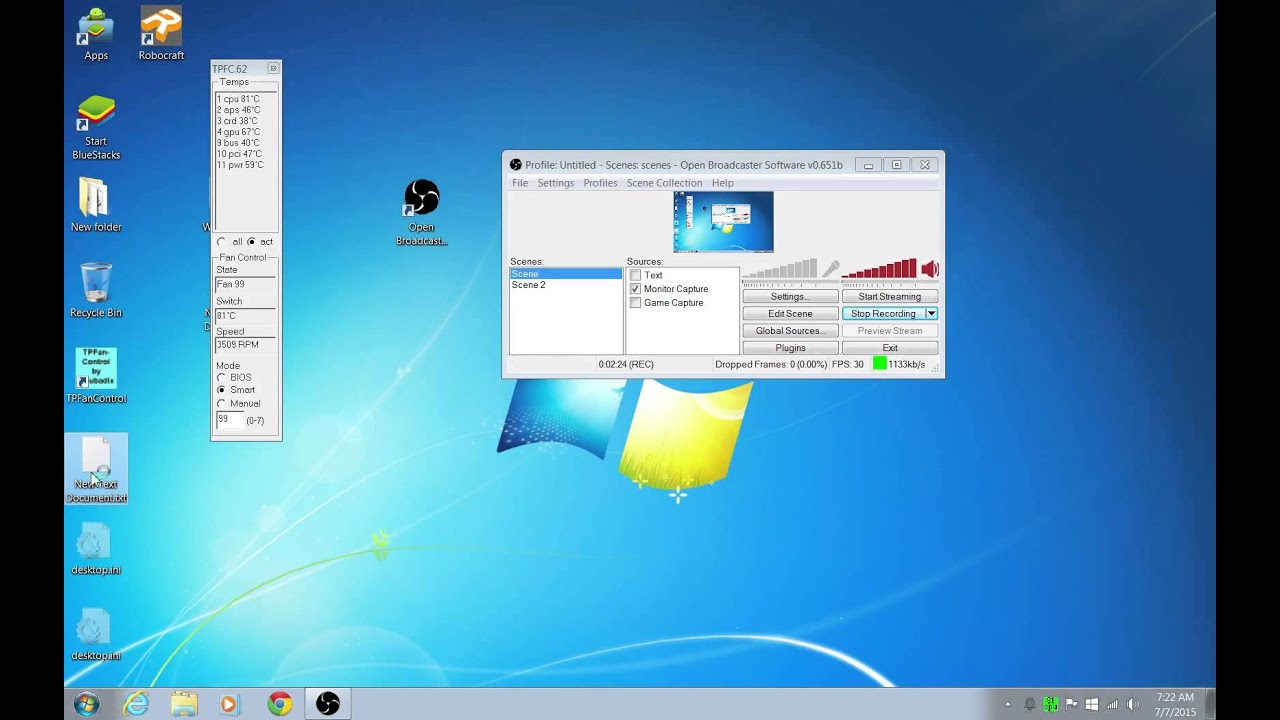Click the Fan State field showing Fan 99
This screenshot has width=1280, height=720.
(245, 284)
